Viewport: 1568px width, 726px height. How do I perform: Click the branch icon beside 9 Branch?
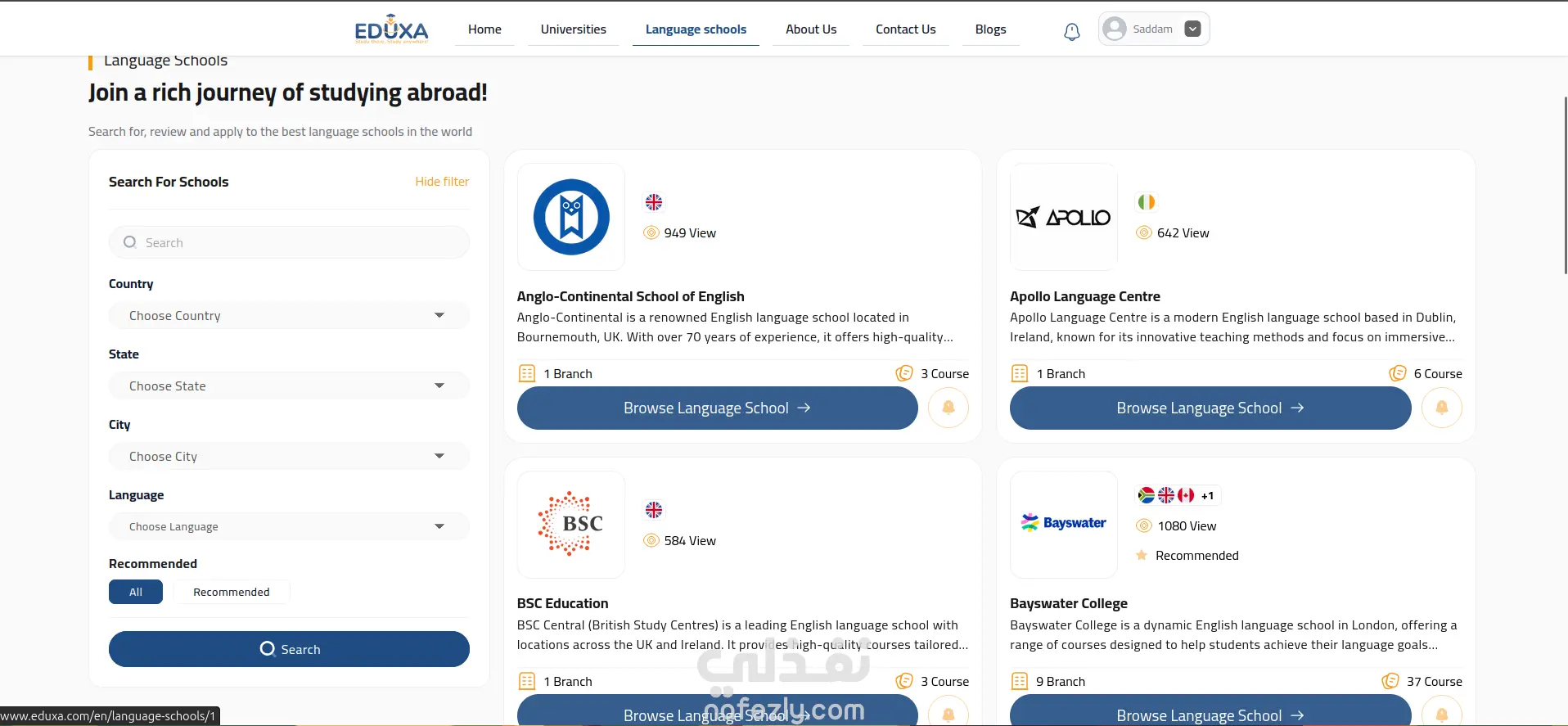point(1020,681)
